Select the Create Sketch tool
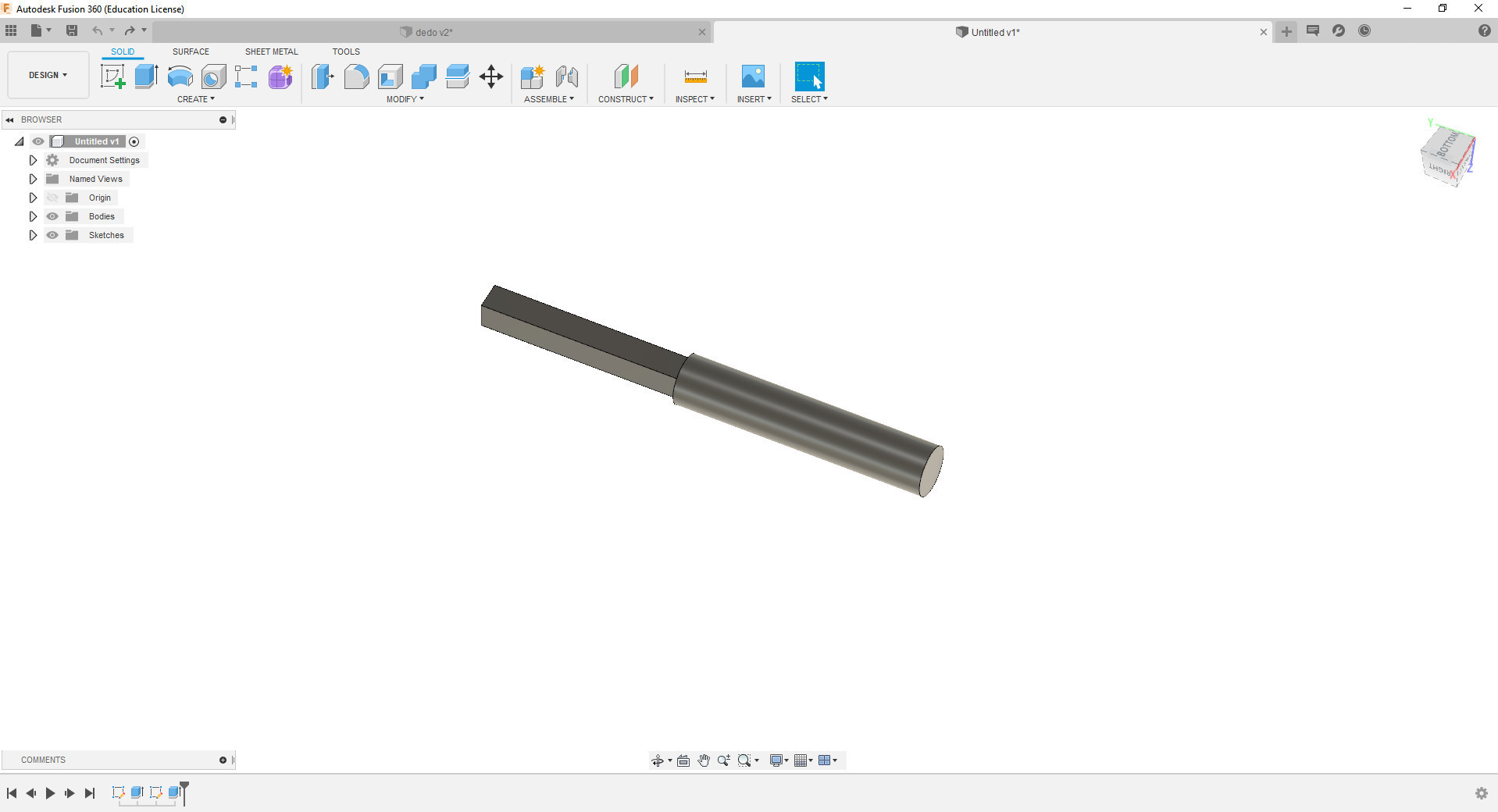 point(112,77)
